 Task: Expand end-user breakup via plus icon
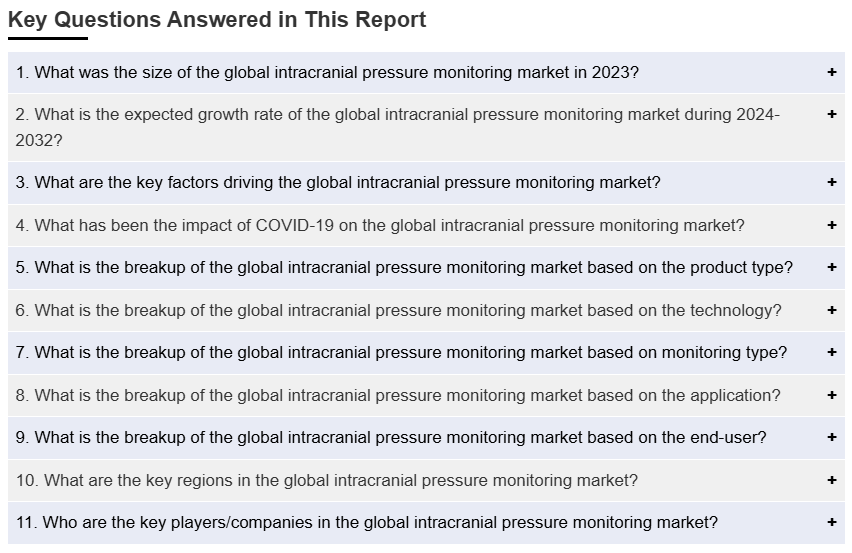tap(831, 437)
